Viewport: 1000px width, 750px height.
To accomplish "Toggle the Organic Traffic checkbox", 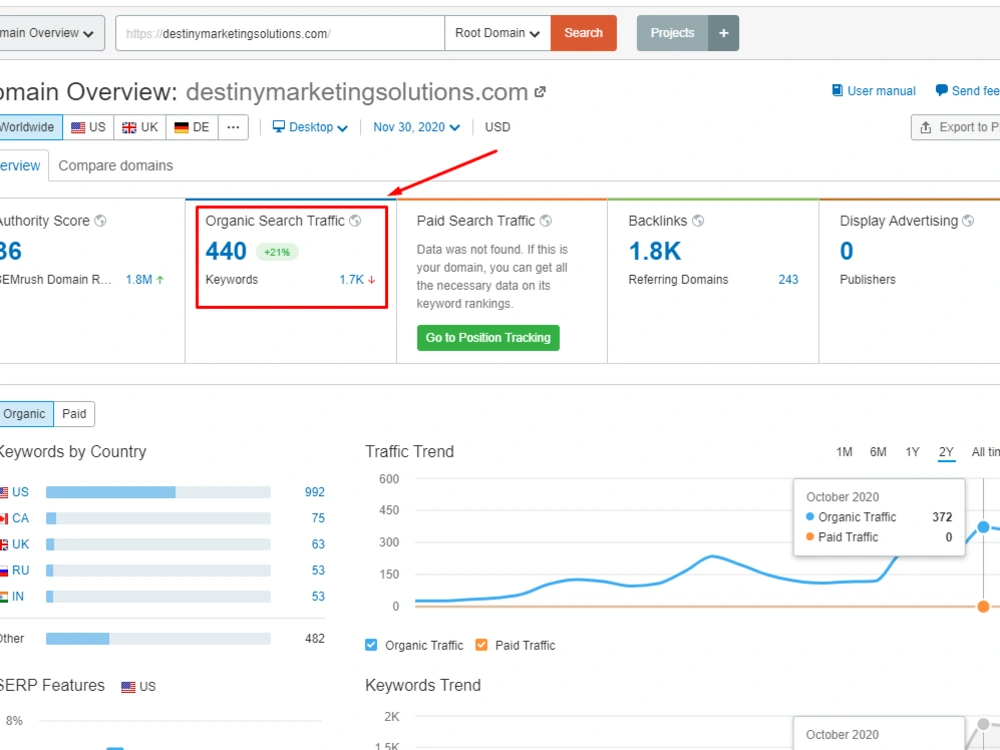I will tap(371, 645).
